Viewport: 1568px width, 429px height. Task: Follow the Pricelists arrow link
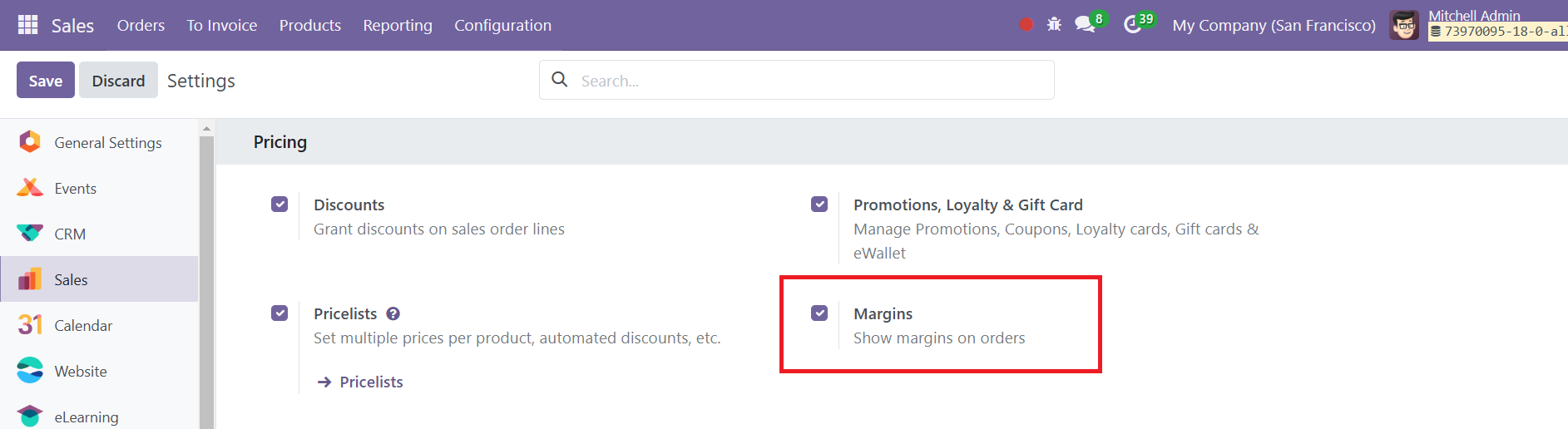[360, 382]
